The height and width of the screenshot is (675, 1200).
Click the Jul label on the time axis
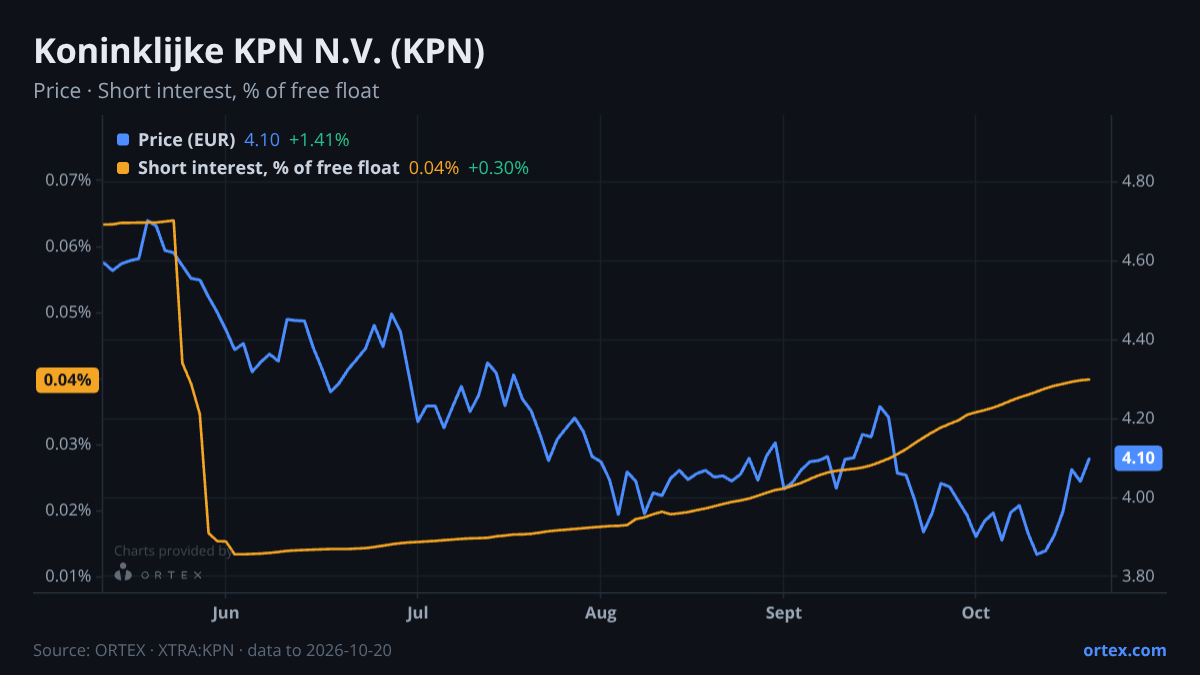(419, 613)
